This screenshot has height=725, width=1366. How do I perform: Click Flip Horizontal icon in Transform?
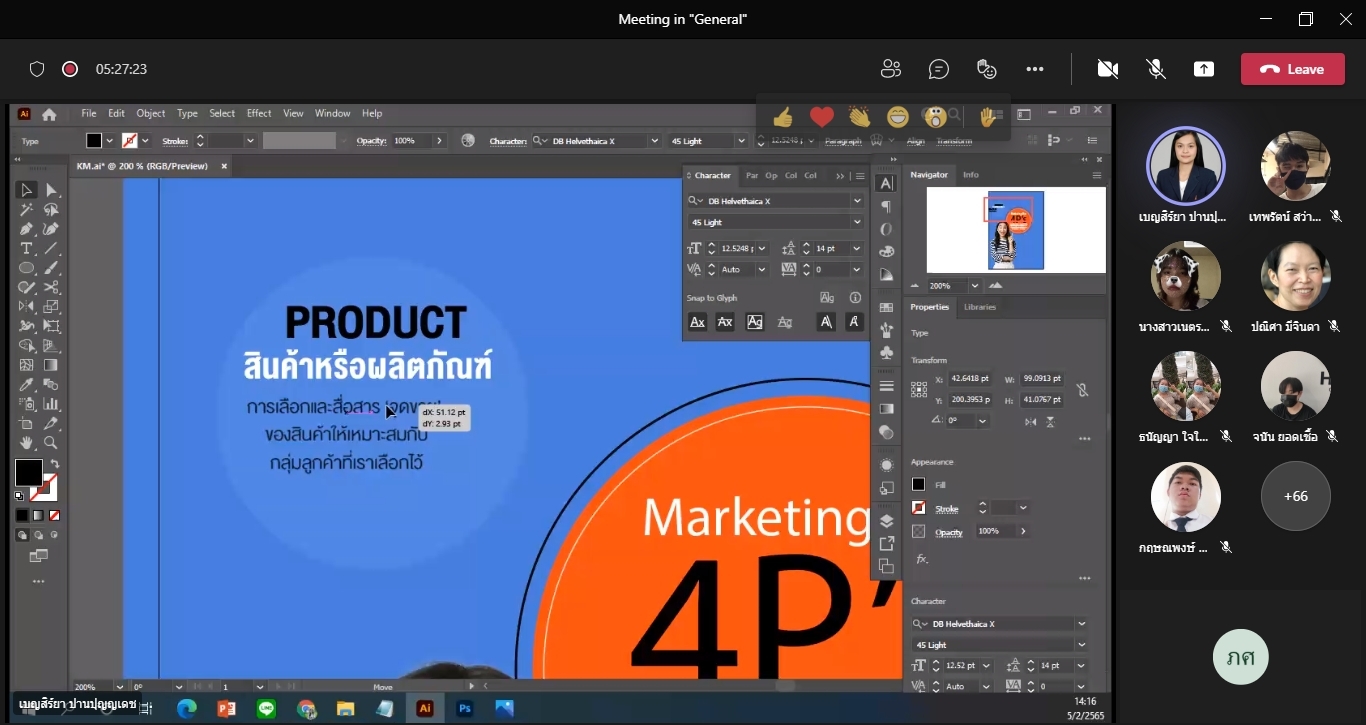1031,422
